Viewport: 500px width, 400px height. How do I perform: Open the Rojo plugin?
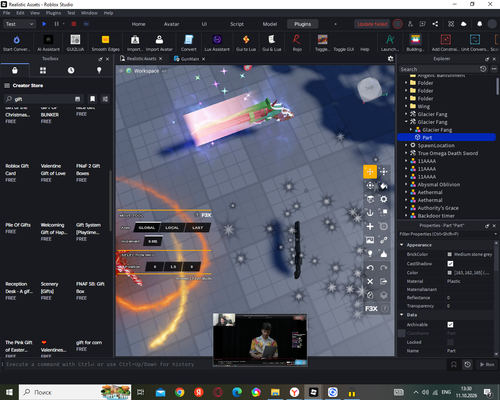(297, 40)
